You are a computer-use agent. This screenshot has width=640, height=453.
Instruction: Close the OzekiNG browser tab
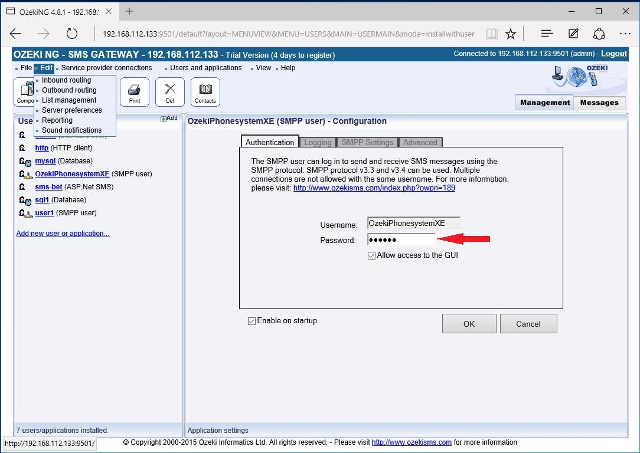pos(109,11)
